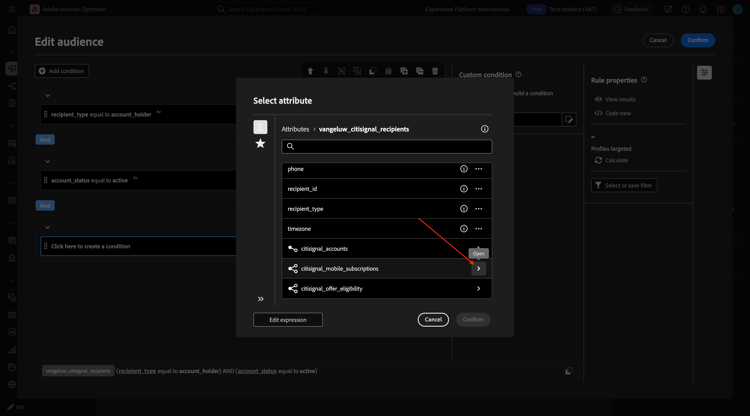Viewport: 750px width, 416px height.
Task: Open the apps grid switcher
Action: point(720,9)
